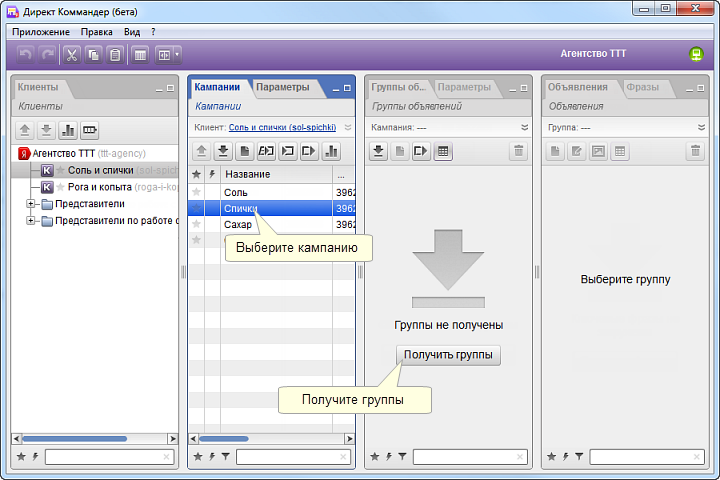720x480 pixels.
Task: Click the table view icon in Groups panel
Action: coord(443,151)
